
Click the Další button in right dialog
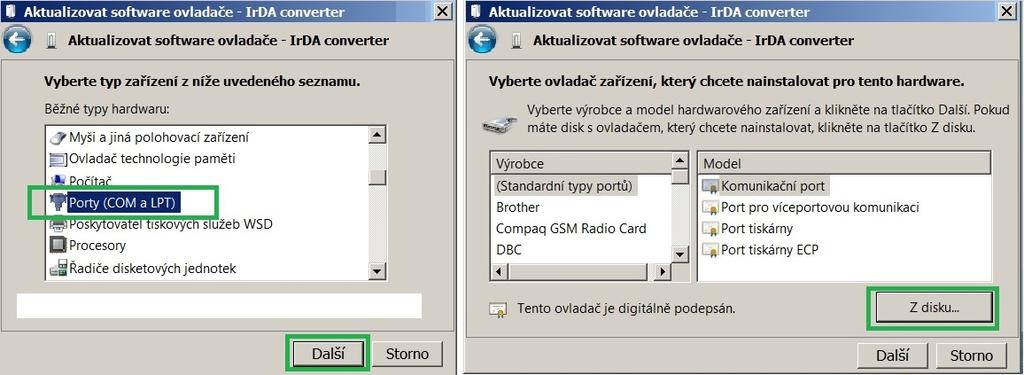coord(893,355)
